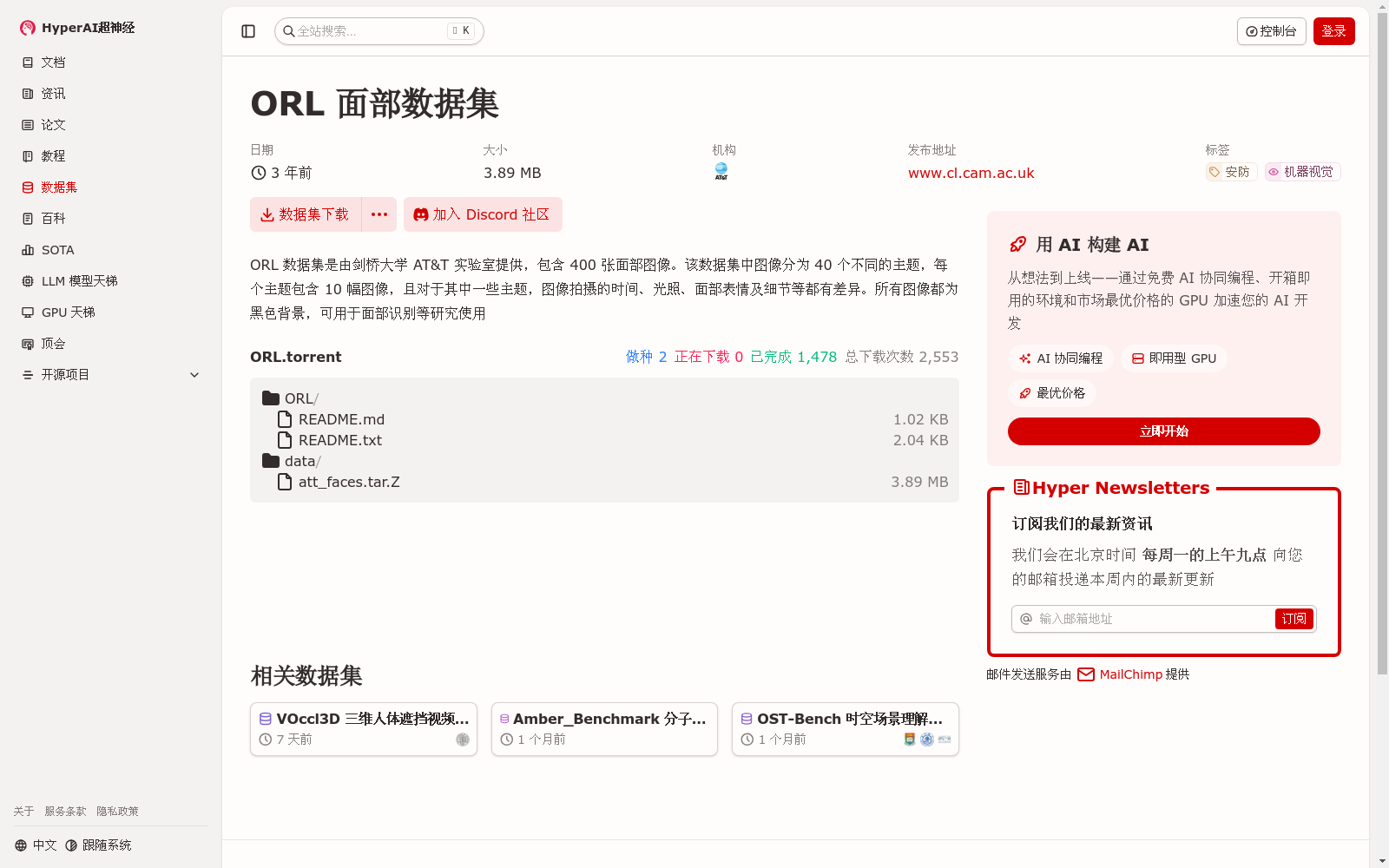Image resolution: width=1389 pixels, height=868 pixels.
Task: Switch to the 论文 section
Action: click(52, 124)
